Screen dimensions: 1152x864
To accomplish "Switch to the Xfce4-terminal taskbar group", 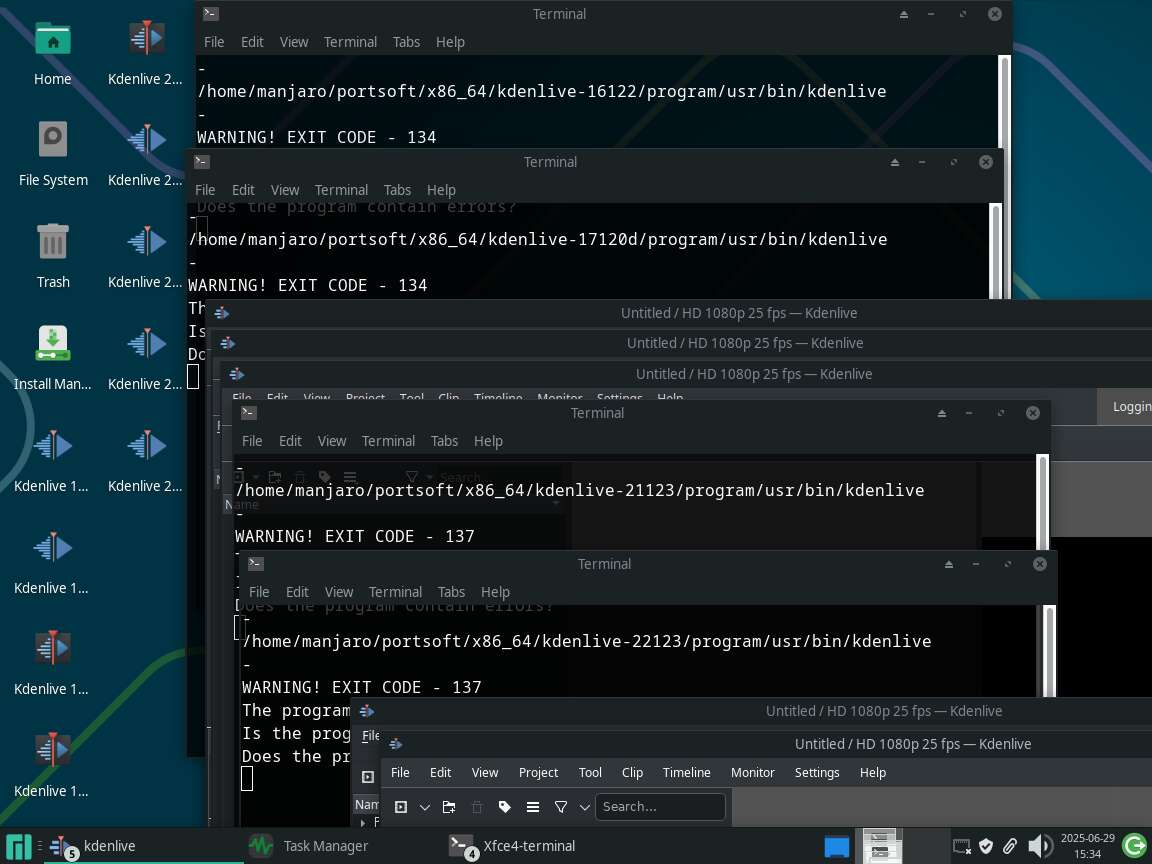I will coord(514,846).
